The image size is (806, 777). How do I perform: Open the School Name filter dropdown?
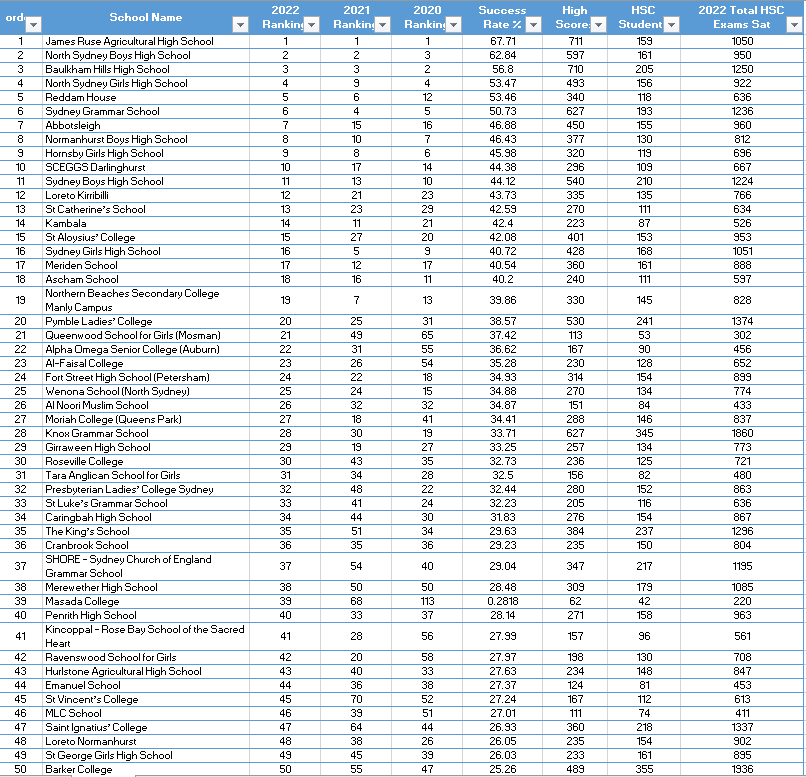coord(240,25)
